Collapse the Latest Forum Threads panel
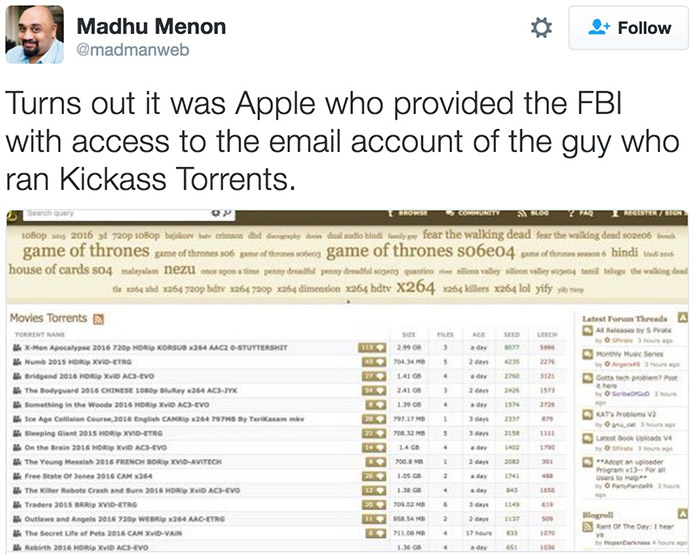 682,317
